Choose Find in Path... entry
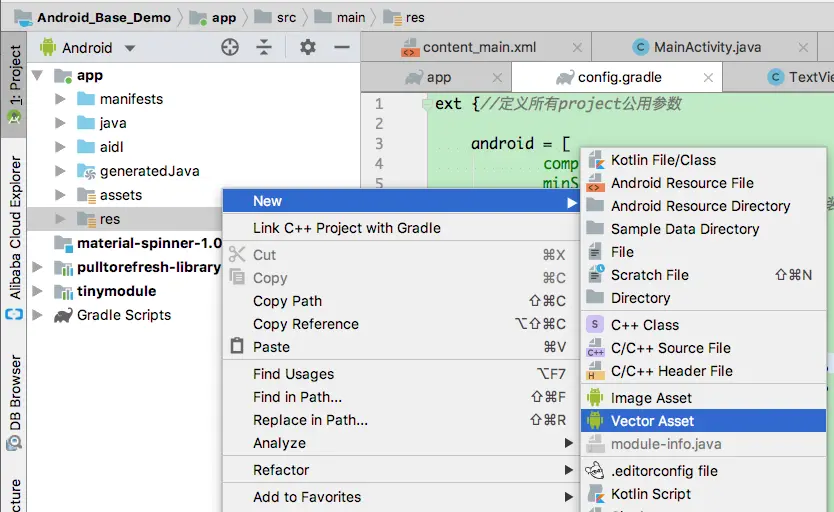 pos(401,397)
